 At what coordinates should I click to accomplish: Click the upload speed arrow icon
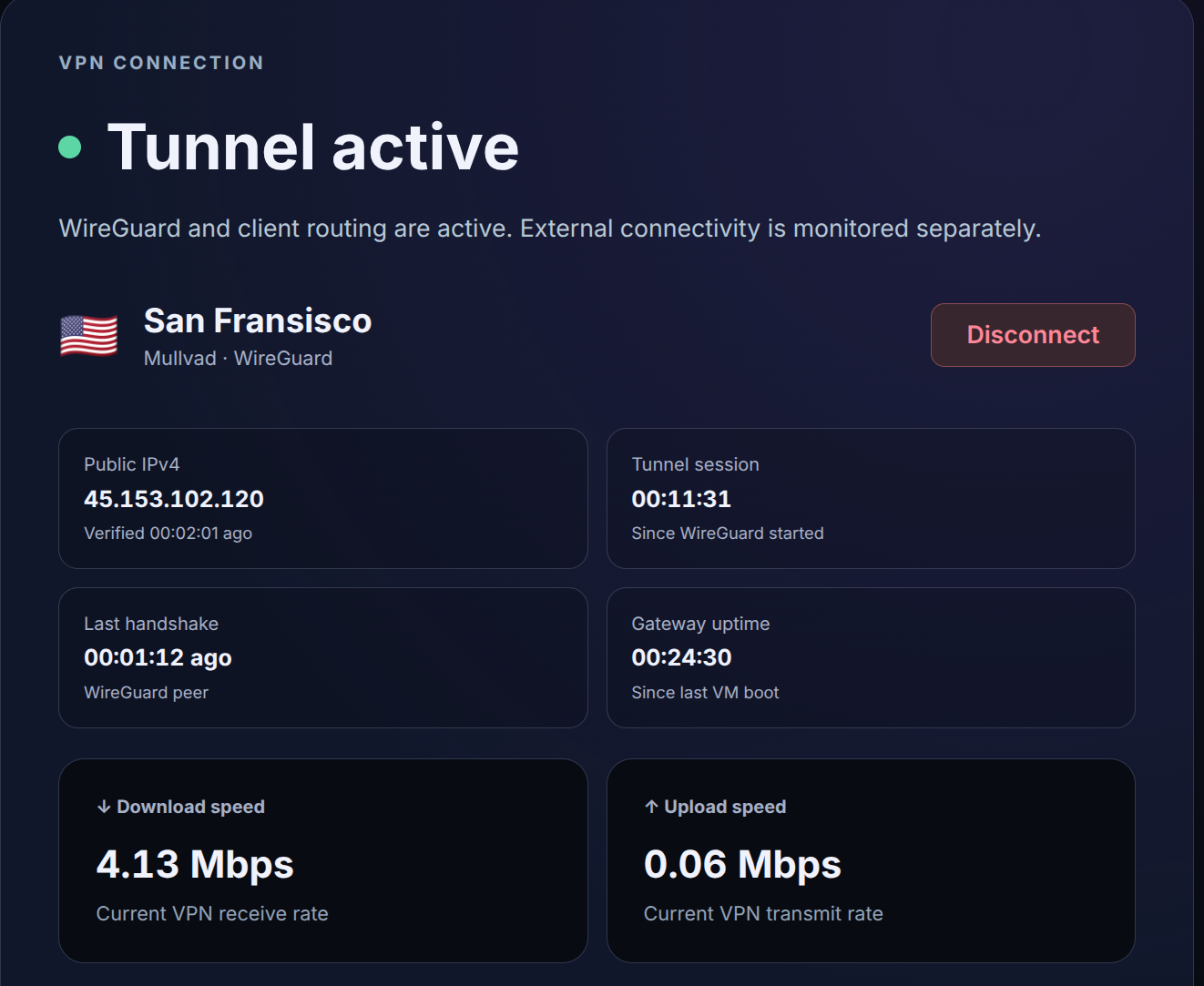(651, 807)
